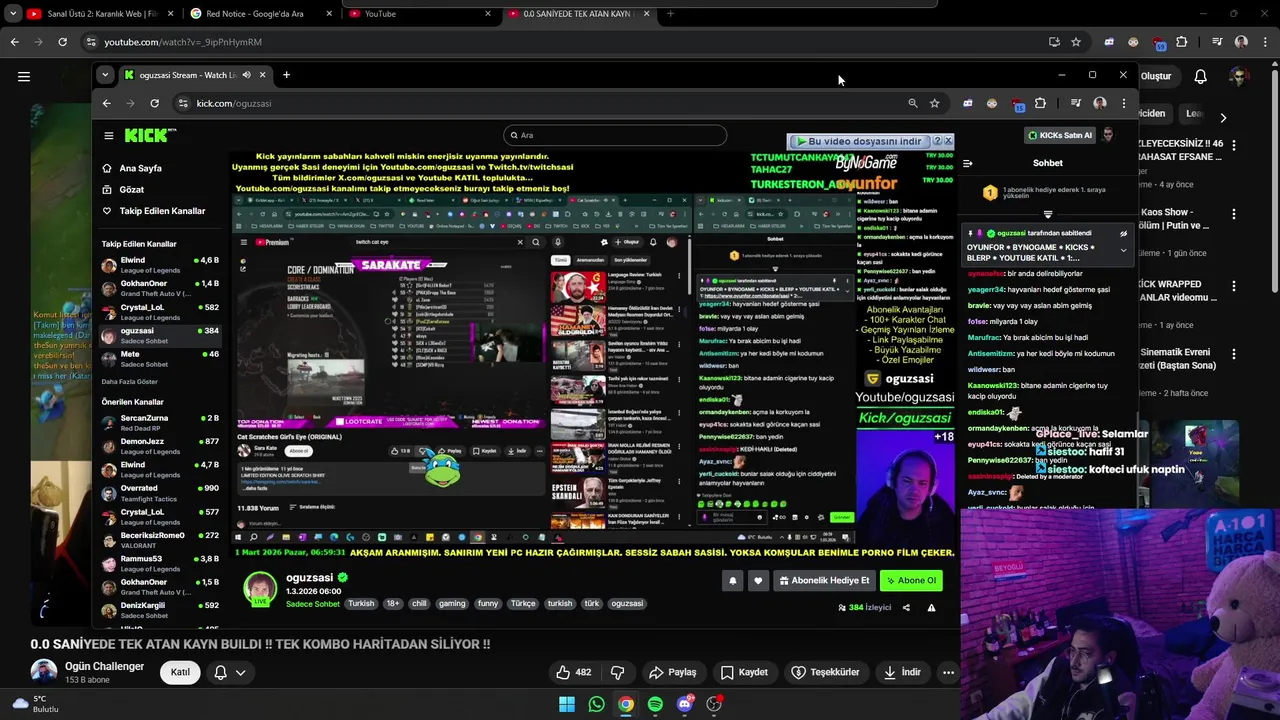
Task: Click KICKs Satın Al button
Action: click(1060, 135)
